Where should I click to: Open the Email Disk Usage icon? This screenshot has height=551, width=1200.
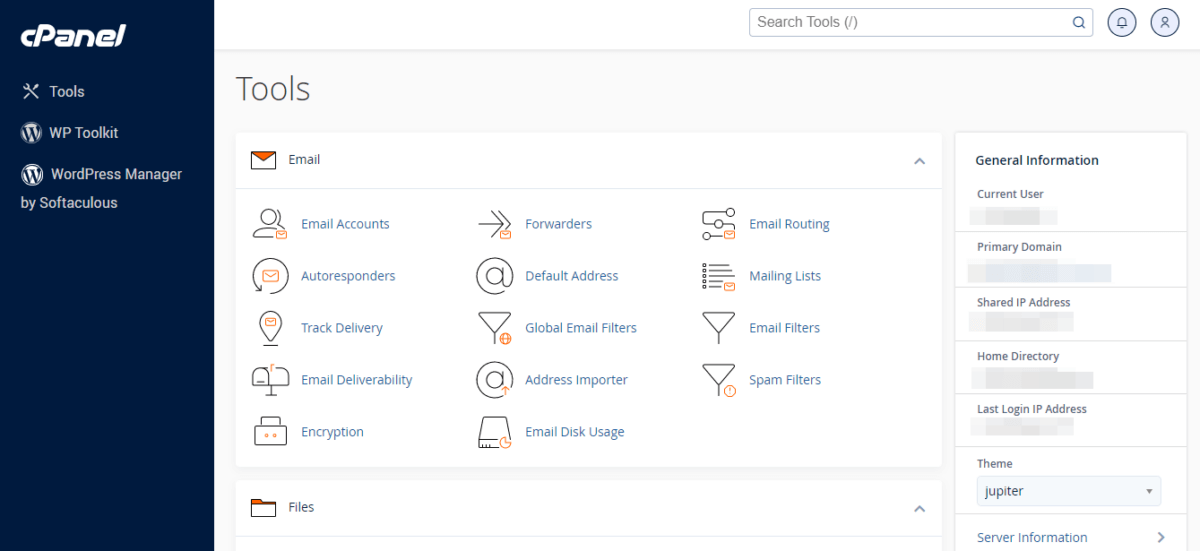(494, 432)
